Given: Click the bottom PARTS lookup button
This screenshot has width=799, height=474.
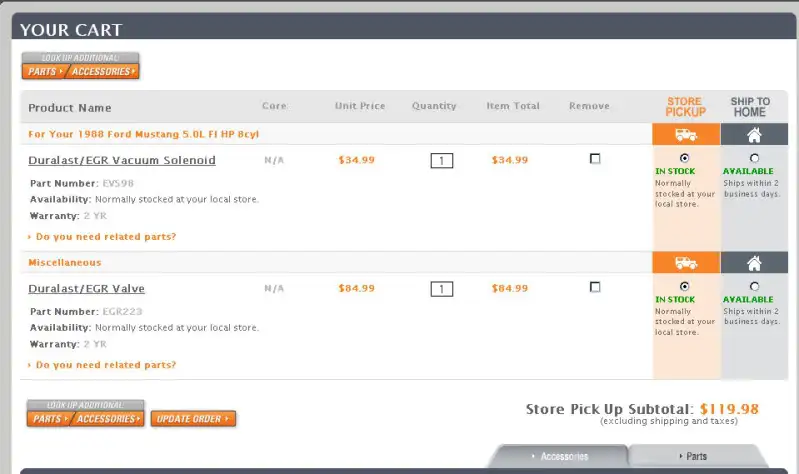Looking at the screenshot, I should coord(48,419).
